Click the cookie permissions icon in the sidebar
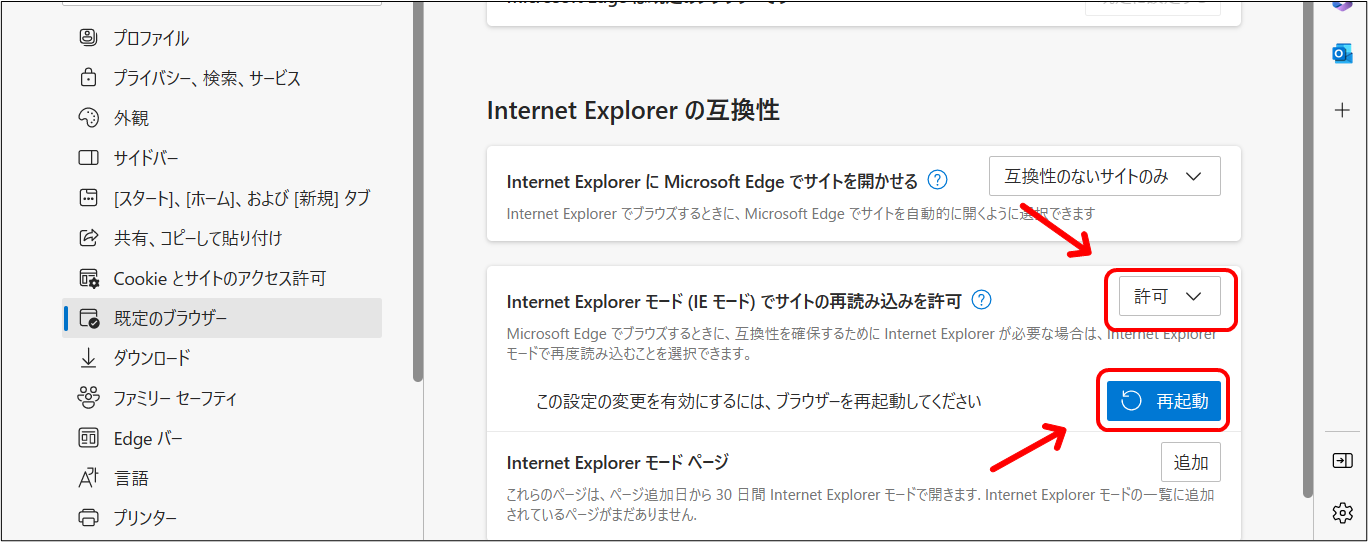 [89, 278]
